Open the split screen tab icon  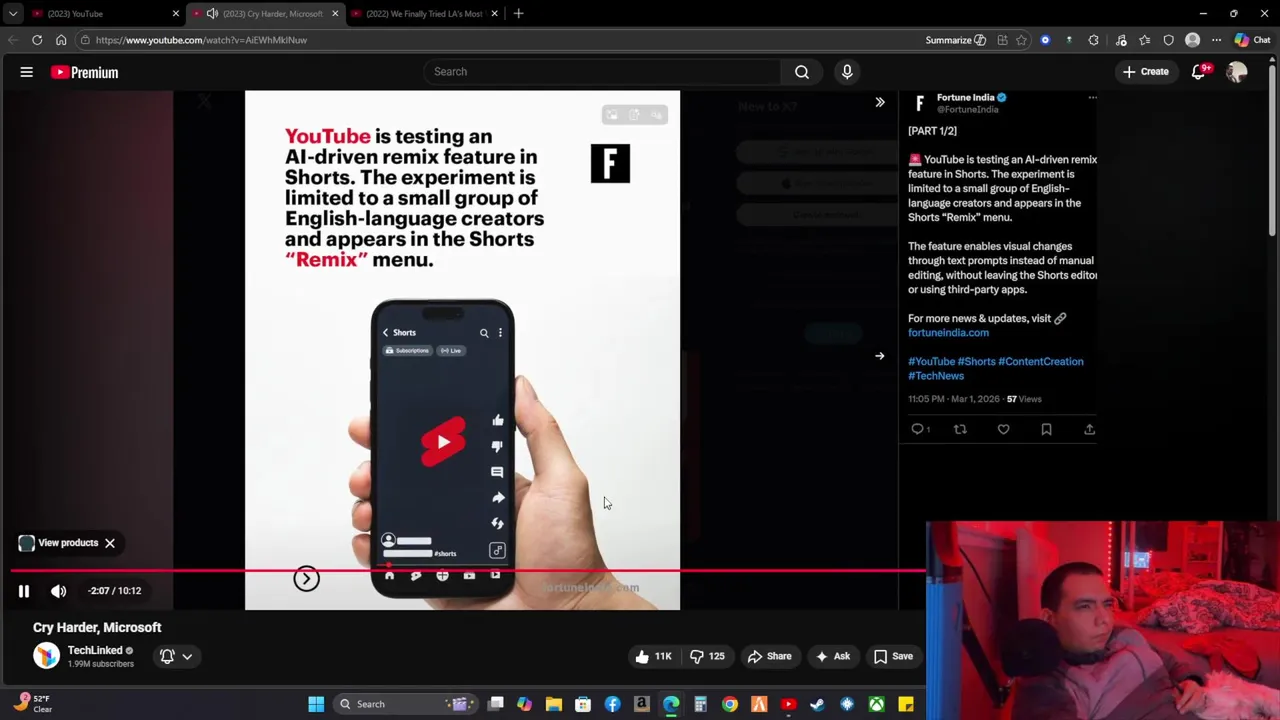(1002, 40)
